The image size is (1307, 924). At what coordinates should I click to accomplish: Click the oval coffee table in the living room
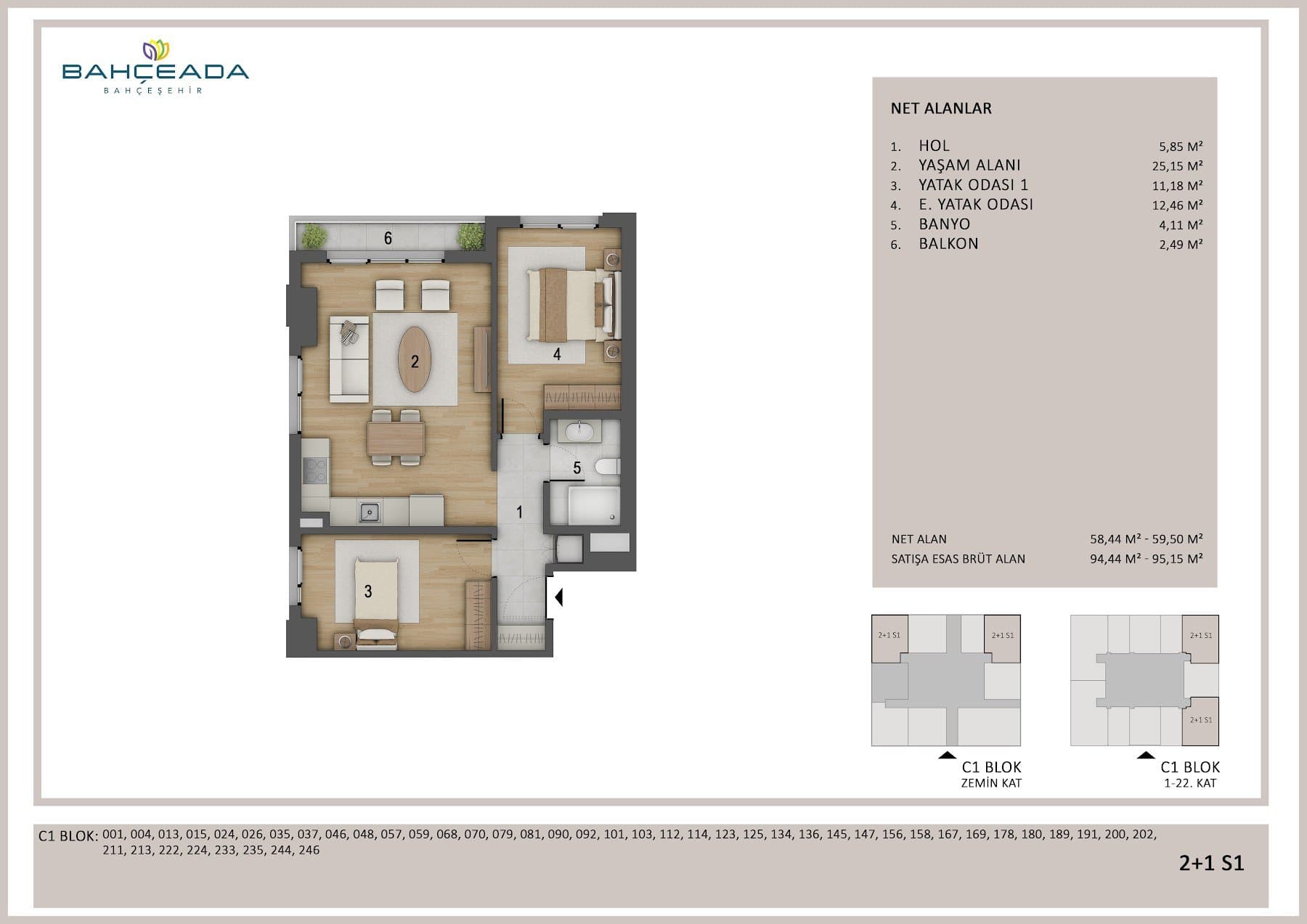pos(415,359)
